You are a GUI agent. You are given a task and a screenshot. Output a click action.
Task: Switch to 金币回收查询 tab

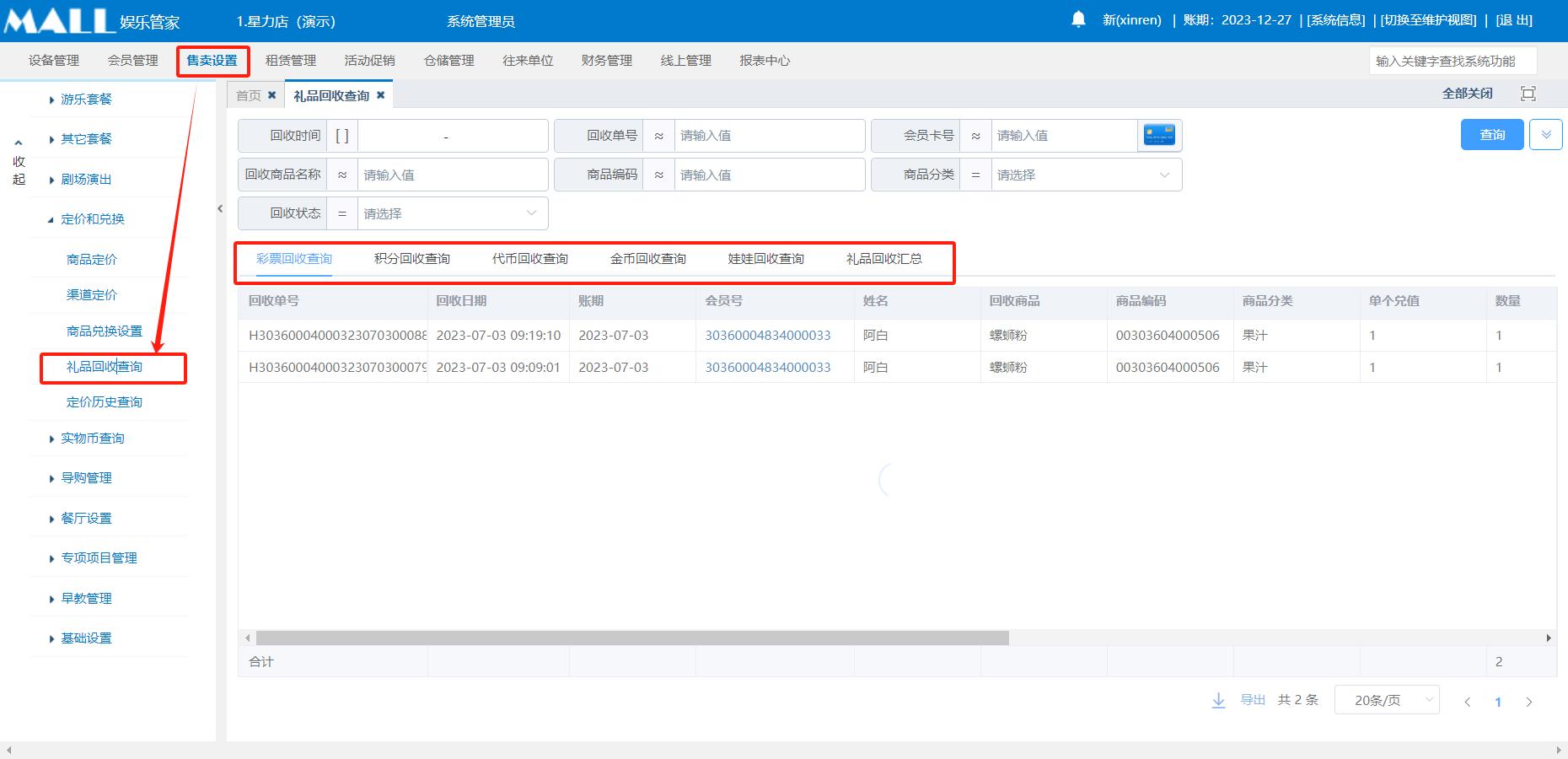pyautogui.click(x=648, y=259)
